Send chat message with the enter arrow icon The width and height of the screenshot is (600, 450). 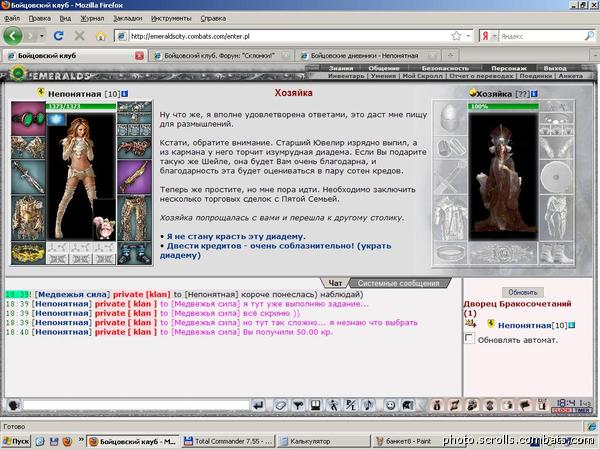coord(259,405)
